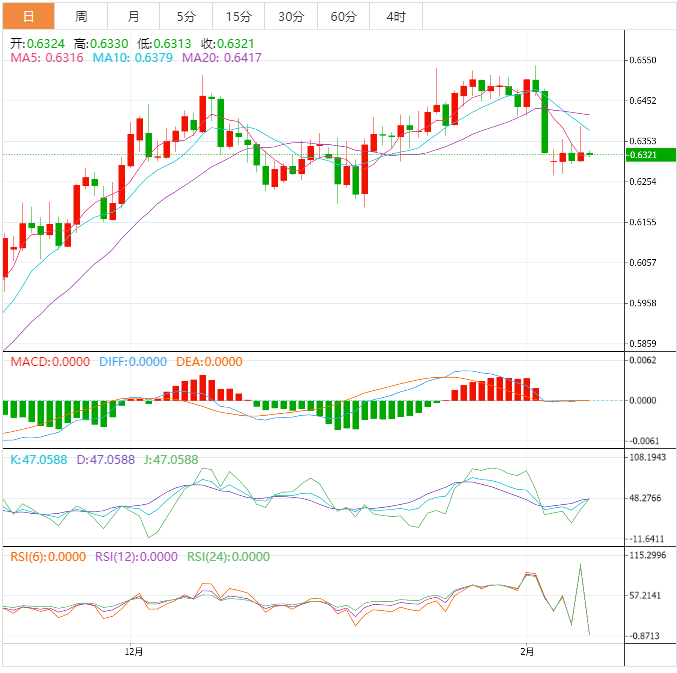677x673 pixels.
Task: Click the DEA value label
Action: coord(214,362)
